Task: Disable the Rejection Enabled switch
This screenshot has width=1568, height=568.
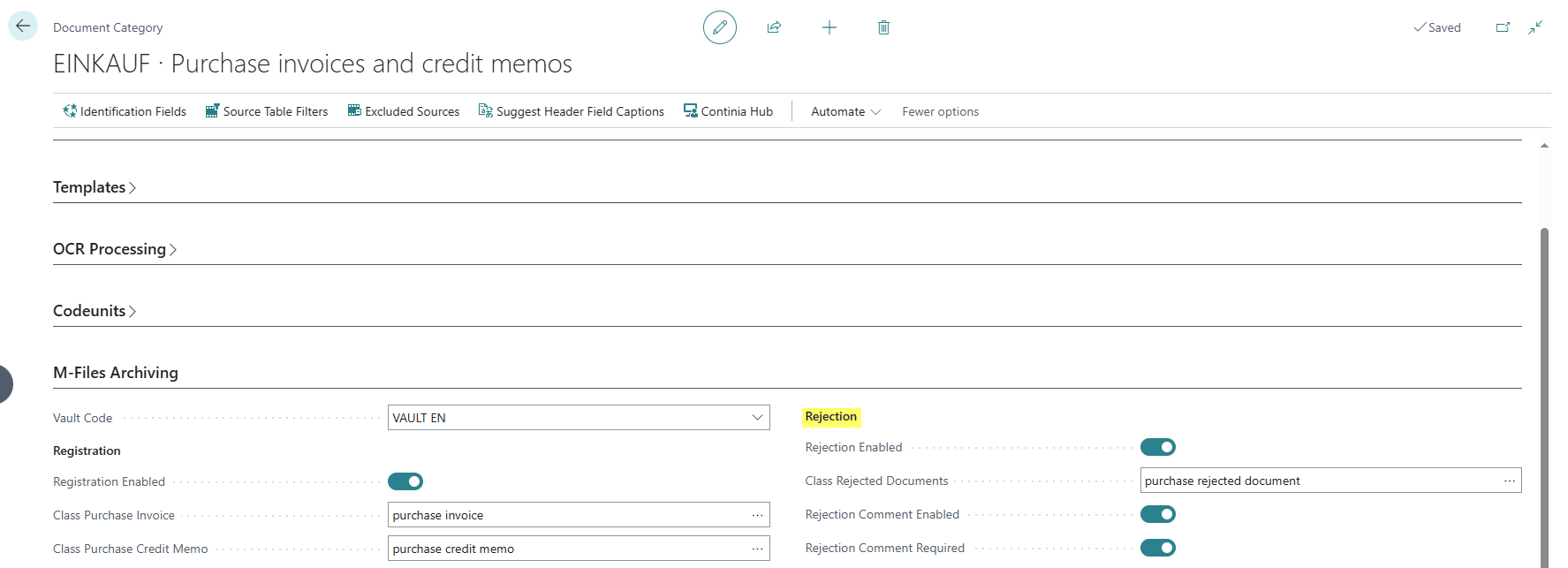Action: pyautogui.click(x=1158, y=447)
